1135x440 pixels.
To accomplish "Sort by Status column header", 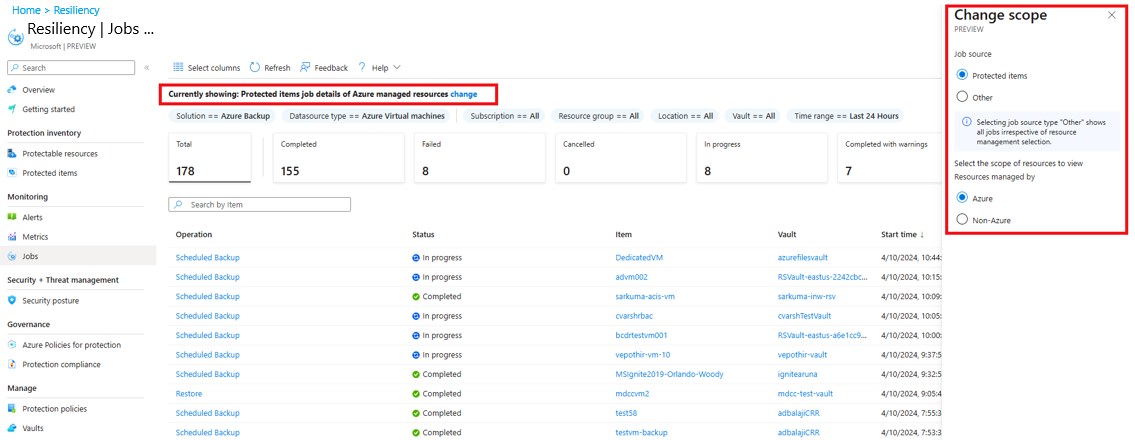I will 423,234.
